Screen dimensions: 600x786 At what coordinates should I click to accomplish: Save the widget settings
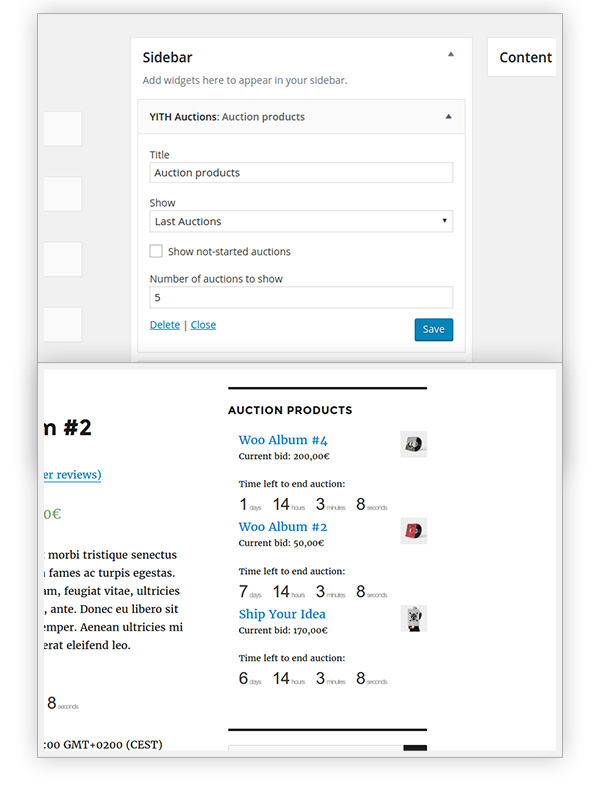tap(434, 329)
